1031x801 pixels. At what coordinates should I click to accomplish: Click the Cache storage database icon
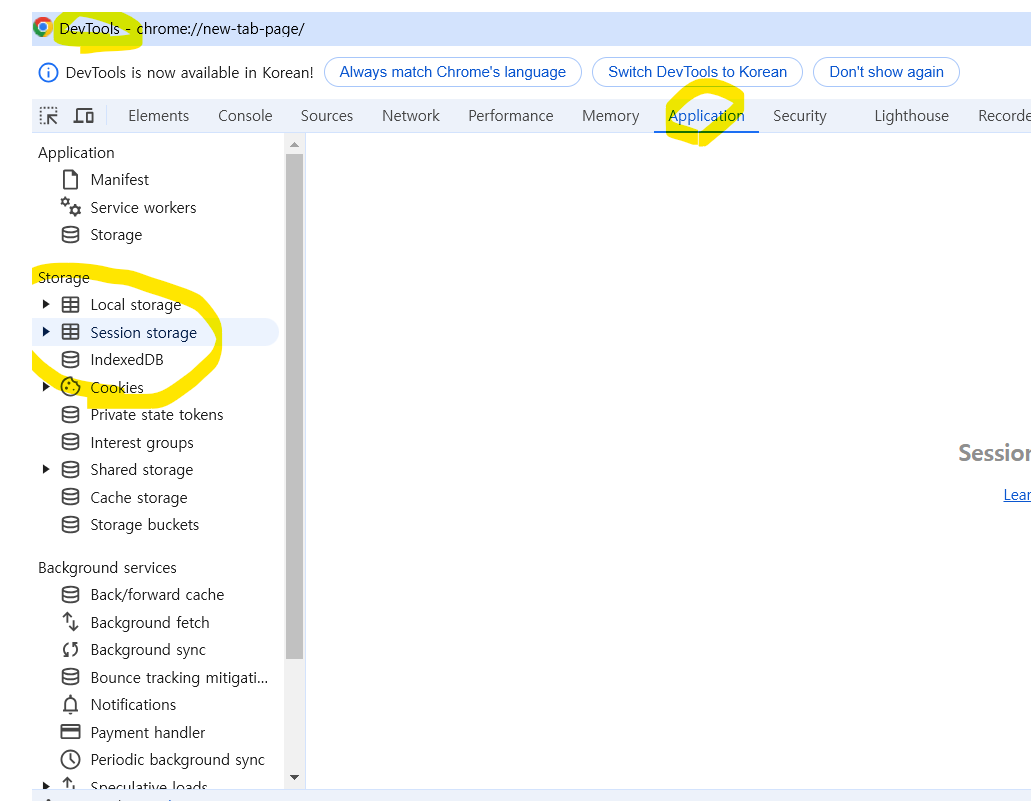tap(70, 497)
